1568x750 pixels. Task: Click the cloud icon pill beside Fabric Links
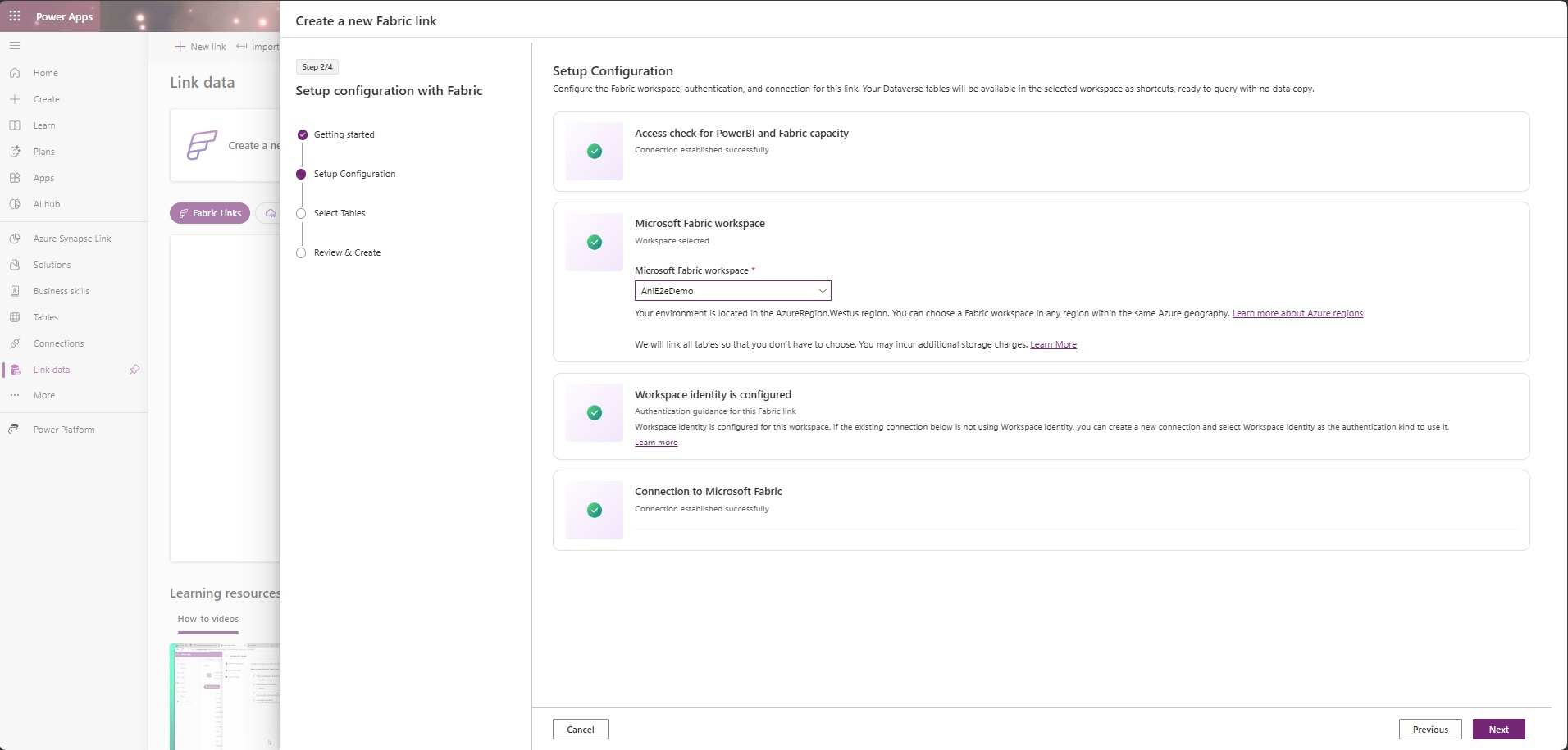tap(268, 213)
